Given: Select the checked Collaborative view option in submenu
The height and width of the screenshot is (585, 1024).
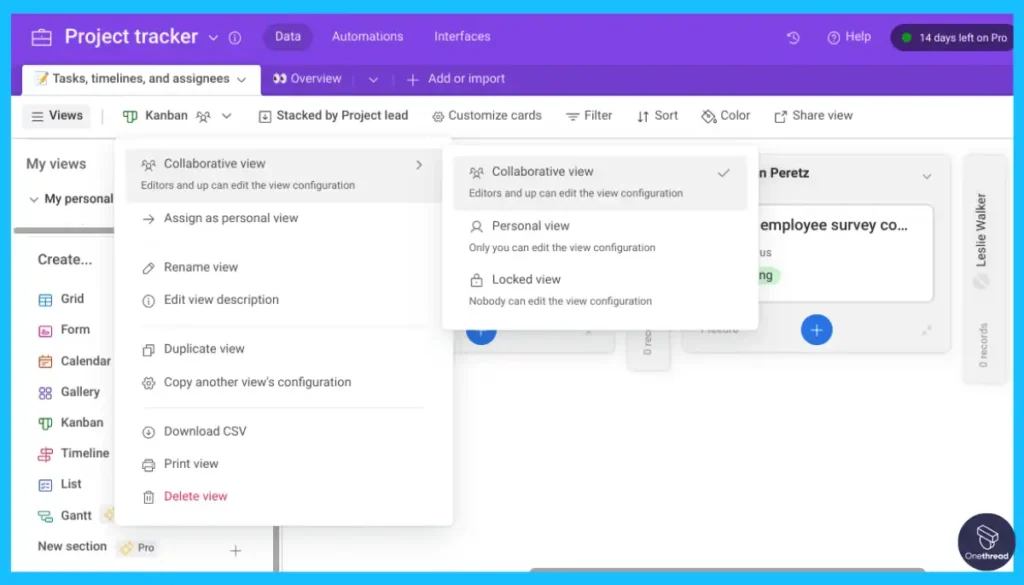Looking at the screenshot, I should click(x=600, y=182).
